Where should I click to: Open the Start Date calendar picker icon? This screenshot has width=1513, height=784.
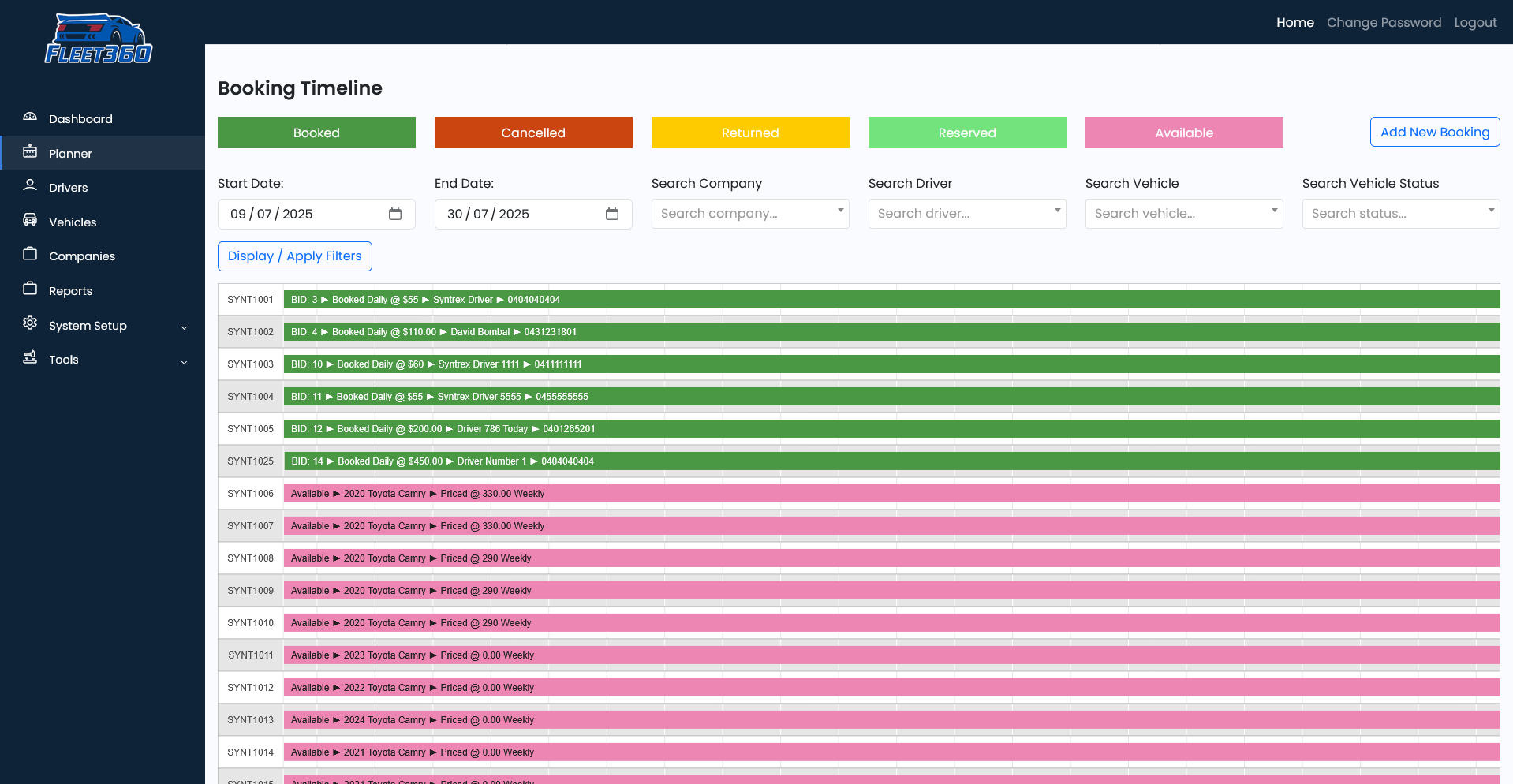(x=395, y=215)
